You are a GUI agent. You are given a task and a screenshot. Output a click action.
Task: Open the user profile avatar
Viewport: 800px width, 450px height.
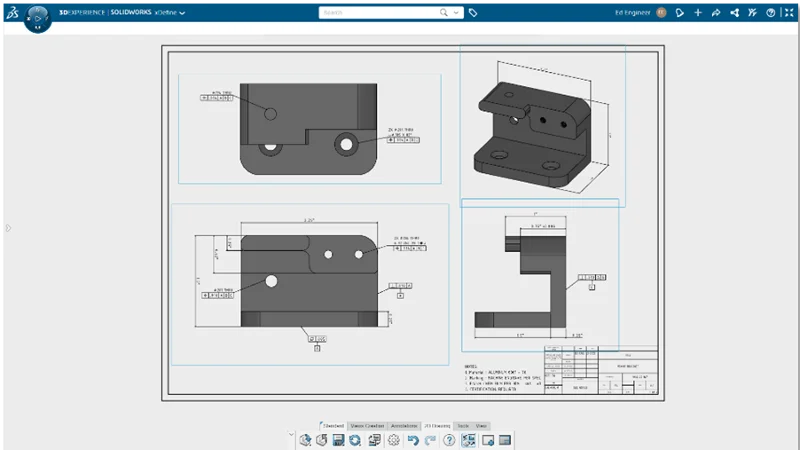(x=660, y=13)
